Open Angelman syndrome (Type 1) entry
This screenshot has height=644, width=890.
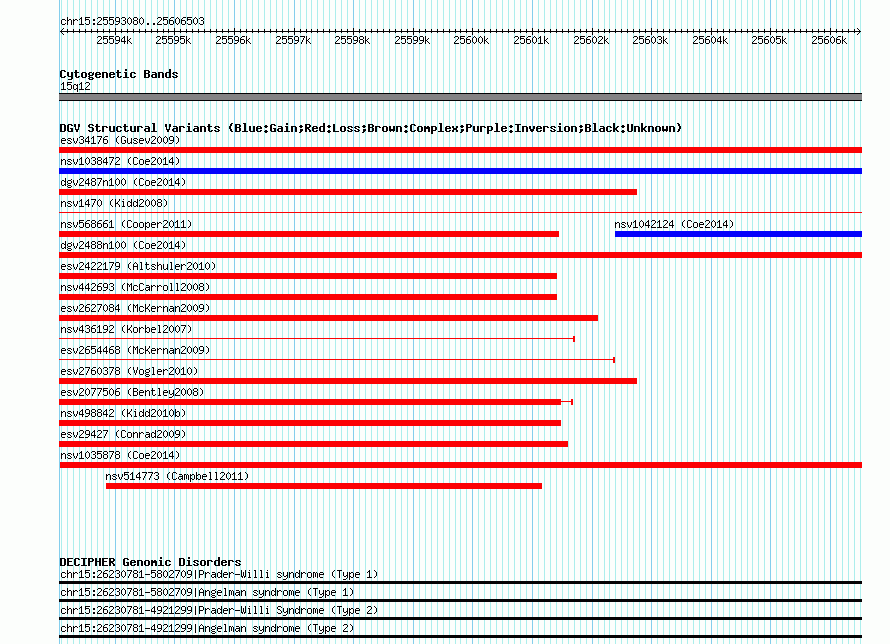coord(207,592)
